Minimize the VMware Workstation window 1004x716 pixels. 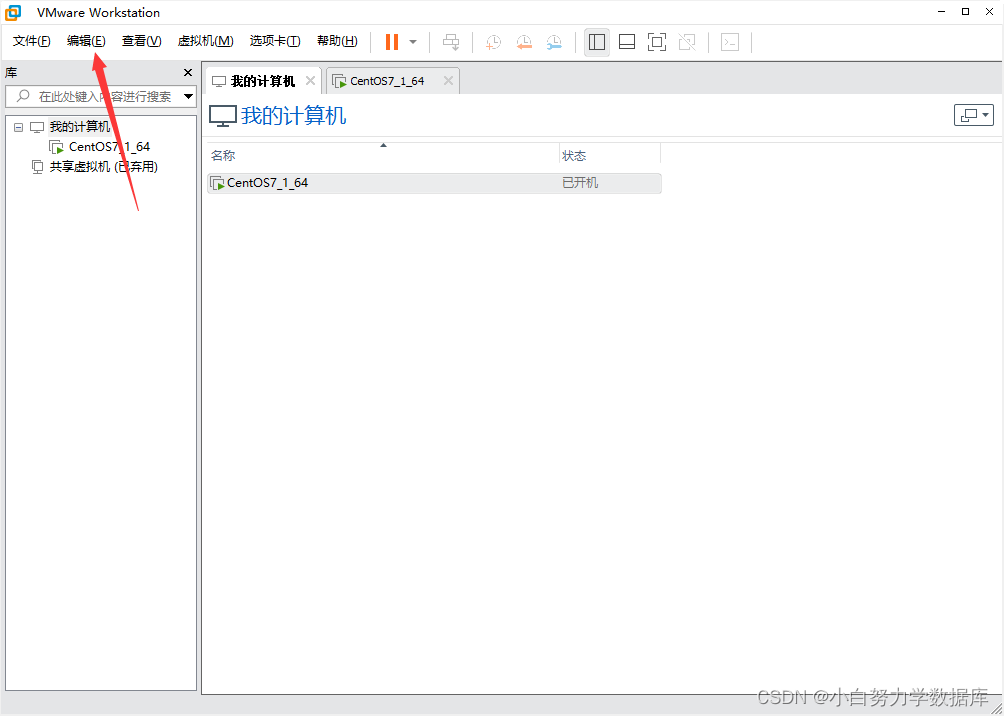click(x=941, y=12)
